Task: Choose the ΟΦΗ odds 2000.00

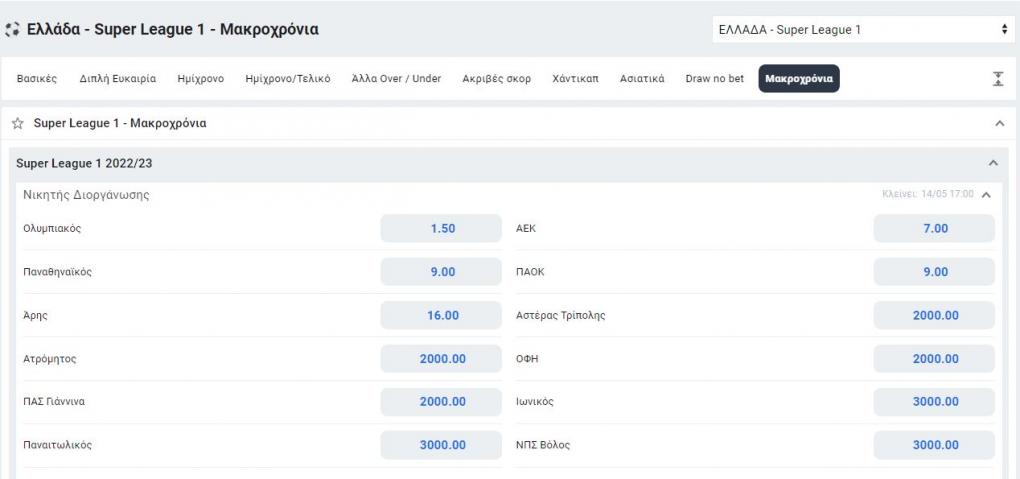Action: [x=934, y=359]
